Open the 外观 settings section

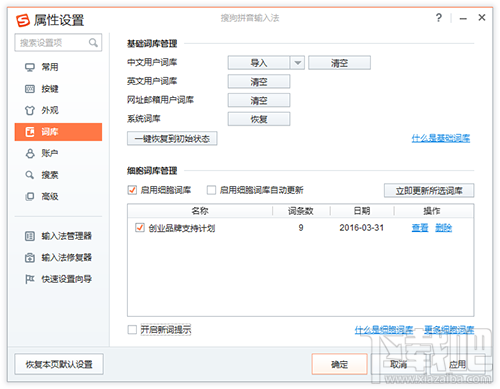pyautogui.click(x=58, y=110)
